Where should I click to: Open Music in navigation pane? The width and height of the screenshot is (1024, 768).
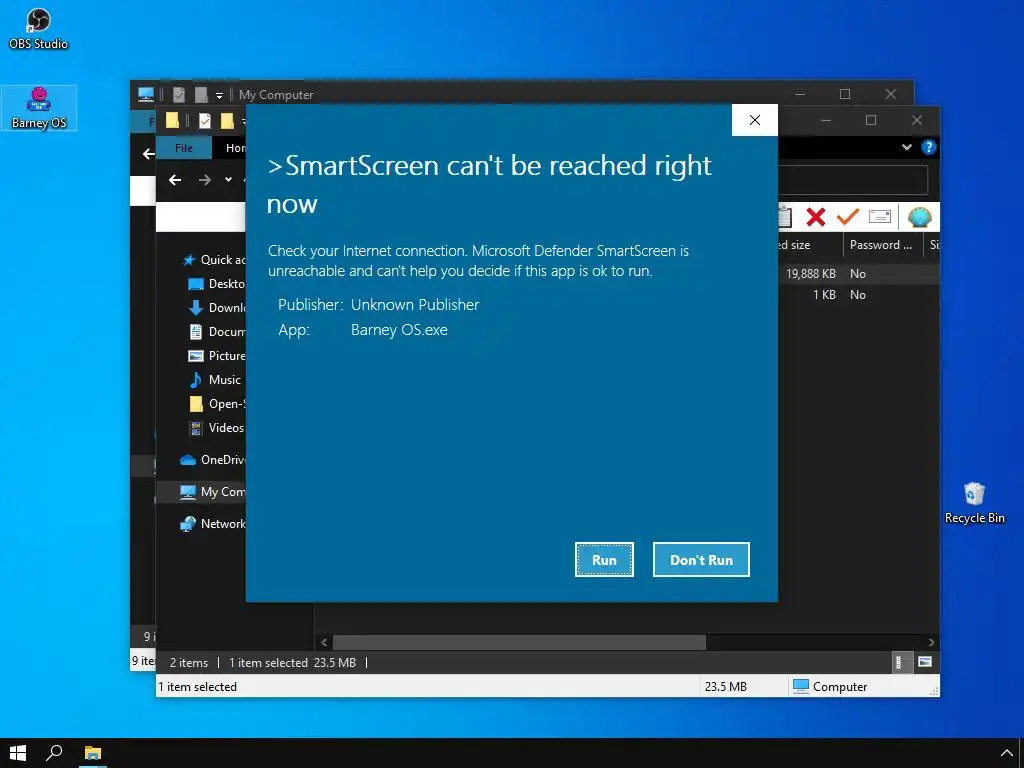[x=215, y=379]
